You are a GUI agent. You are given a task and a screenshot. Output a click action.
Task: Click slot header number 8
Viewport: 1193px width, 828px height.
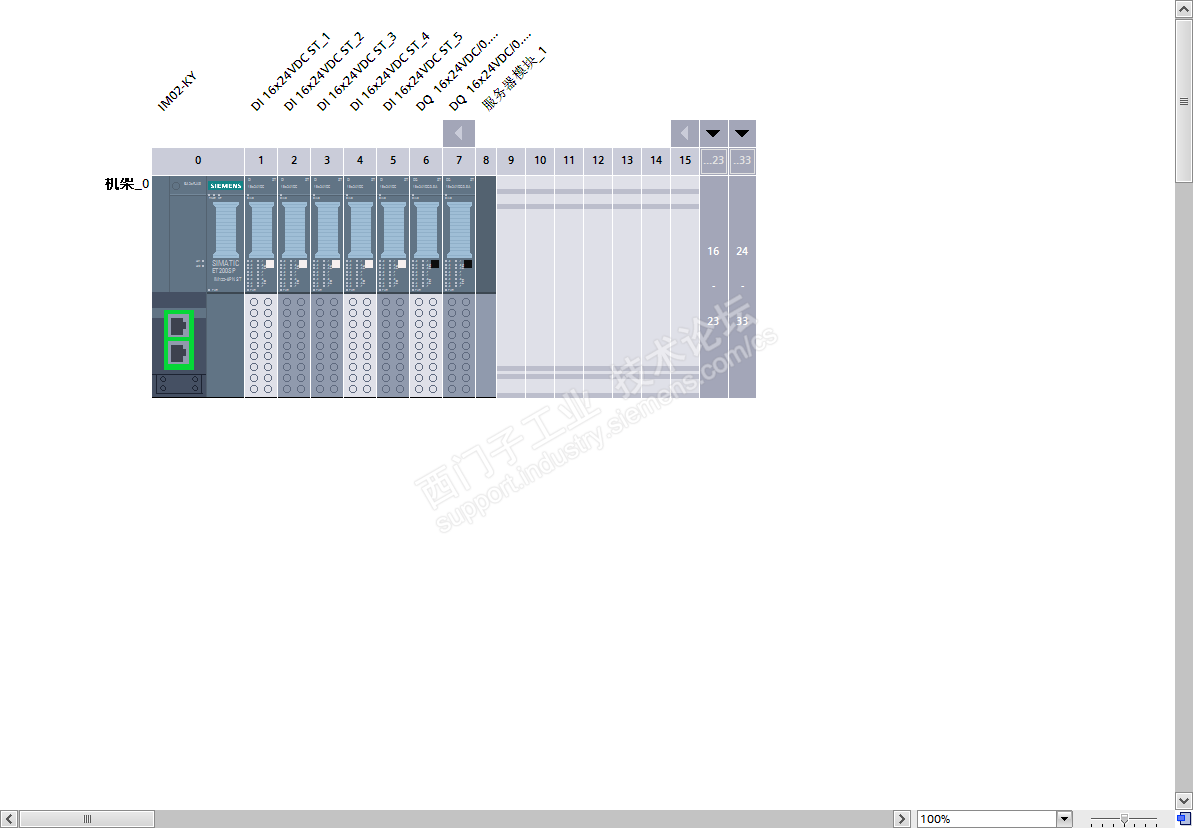[486, 161]
